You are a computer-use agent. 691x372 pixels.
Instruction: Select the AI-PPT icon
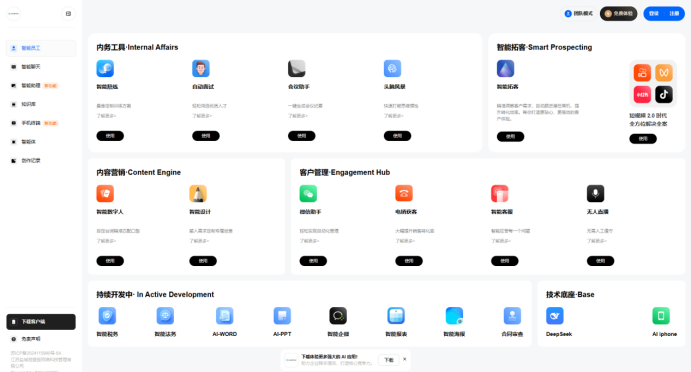tap(282, 316)
